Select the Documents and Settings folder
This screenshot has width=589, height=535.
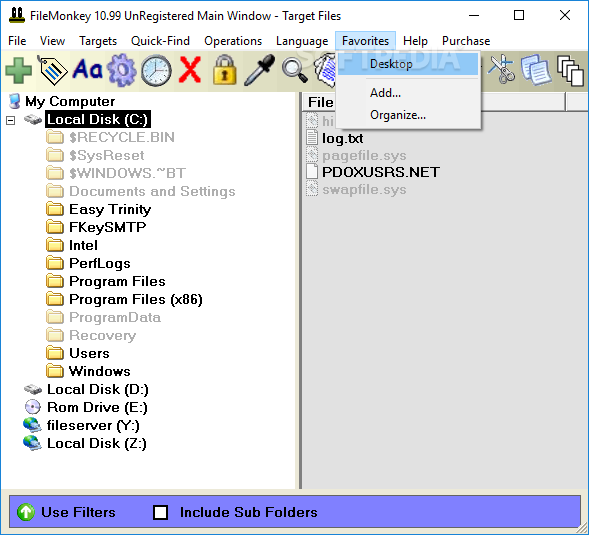(152, 191)
